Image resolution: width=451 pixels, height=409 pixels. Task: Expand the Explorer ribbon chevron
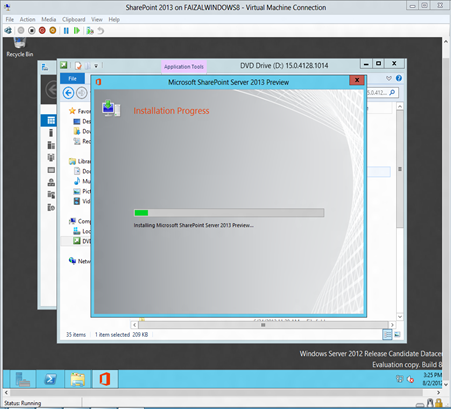click(x=389, y=78)
